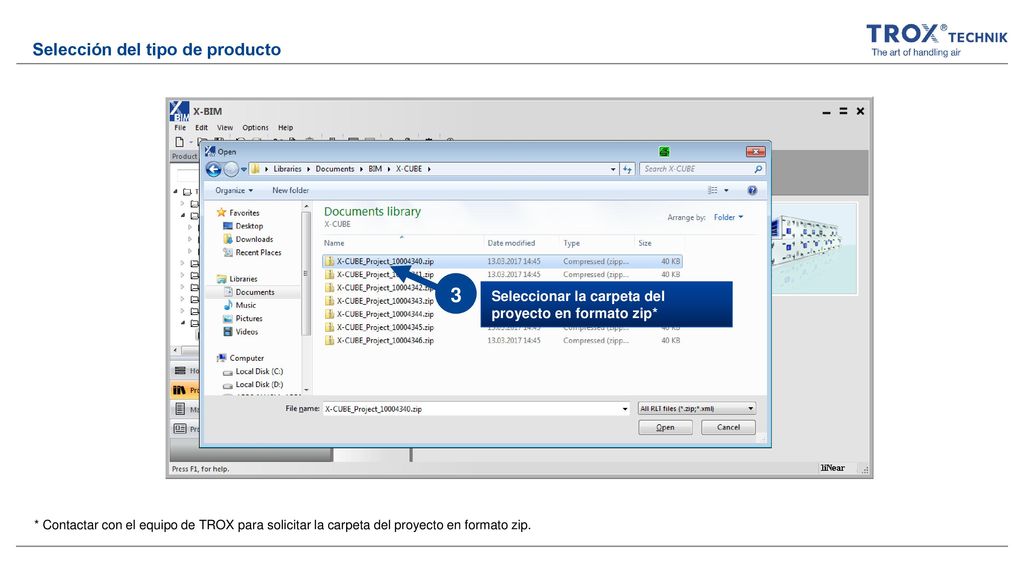The height and width of the screenshot is (577, 1024).
Task: Click the refresh icon beside the address bar
Action: click(627, 169)
